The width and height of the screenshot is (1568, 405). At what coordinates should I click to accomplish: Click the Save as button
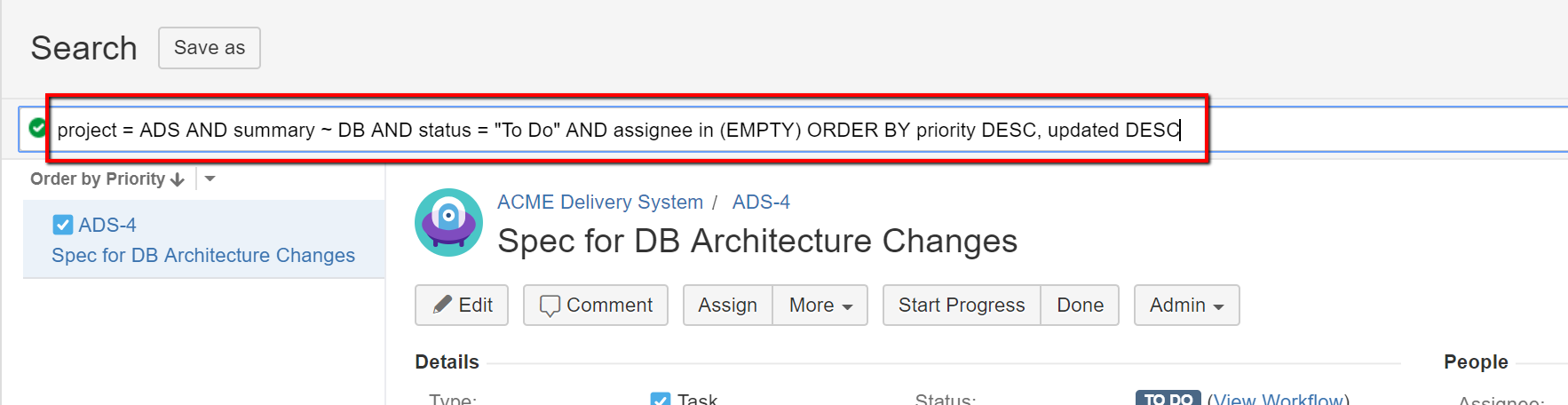click(210, 48)
